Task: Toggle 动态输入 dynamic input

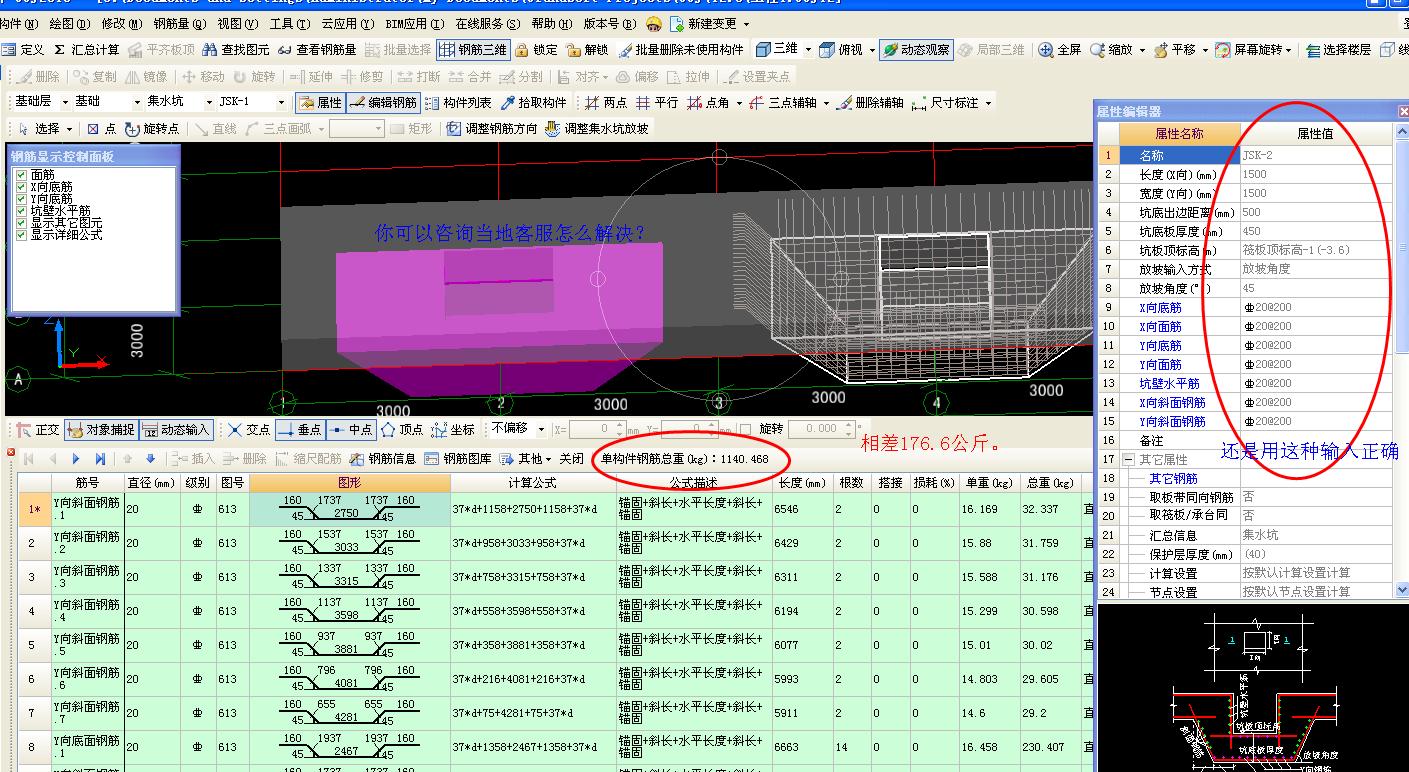Action: click(176, 429)
